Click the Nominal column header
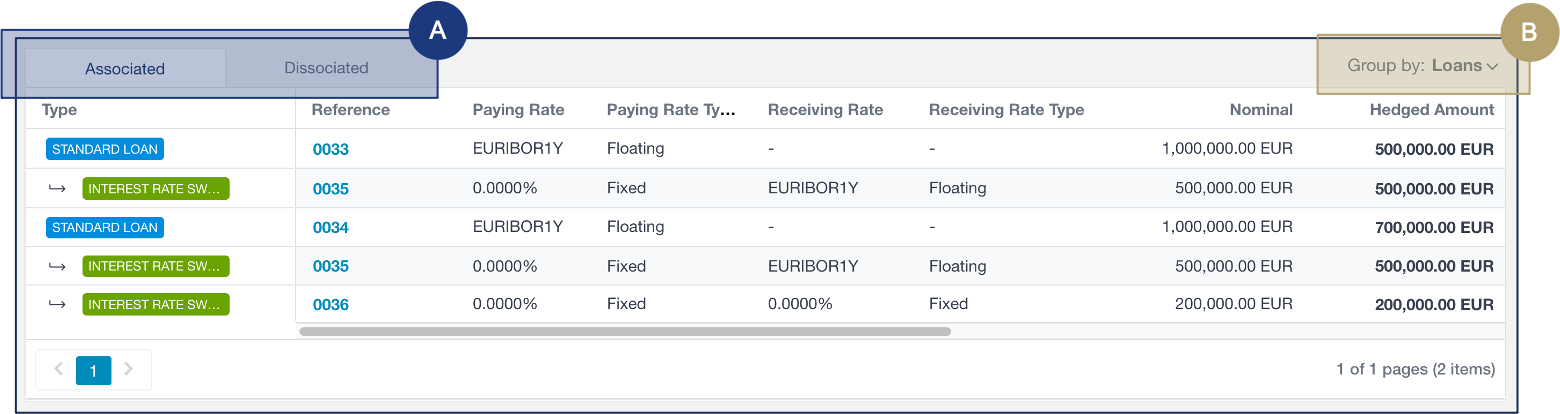This screenshot has height=414, width=1560. click(x=1261, y=110)
